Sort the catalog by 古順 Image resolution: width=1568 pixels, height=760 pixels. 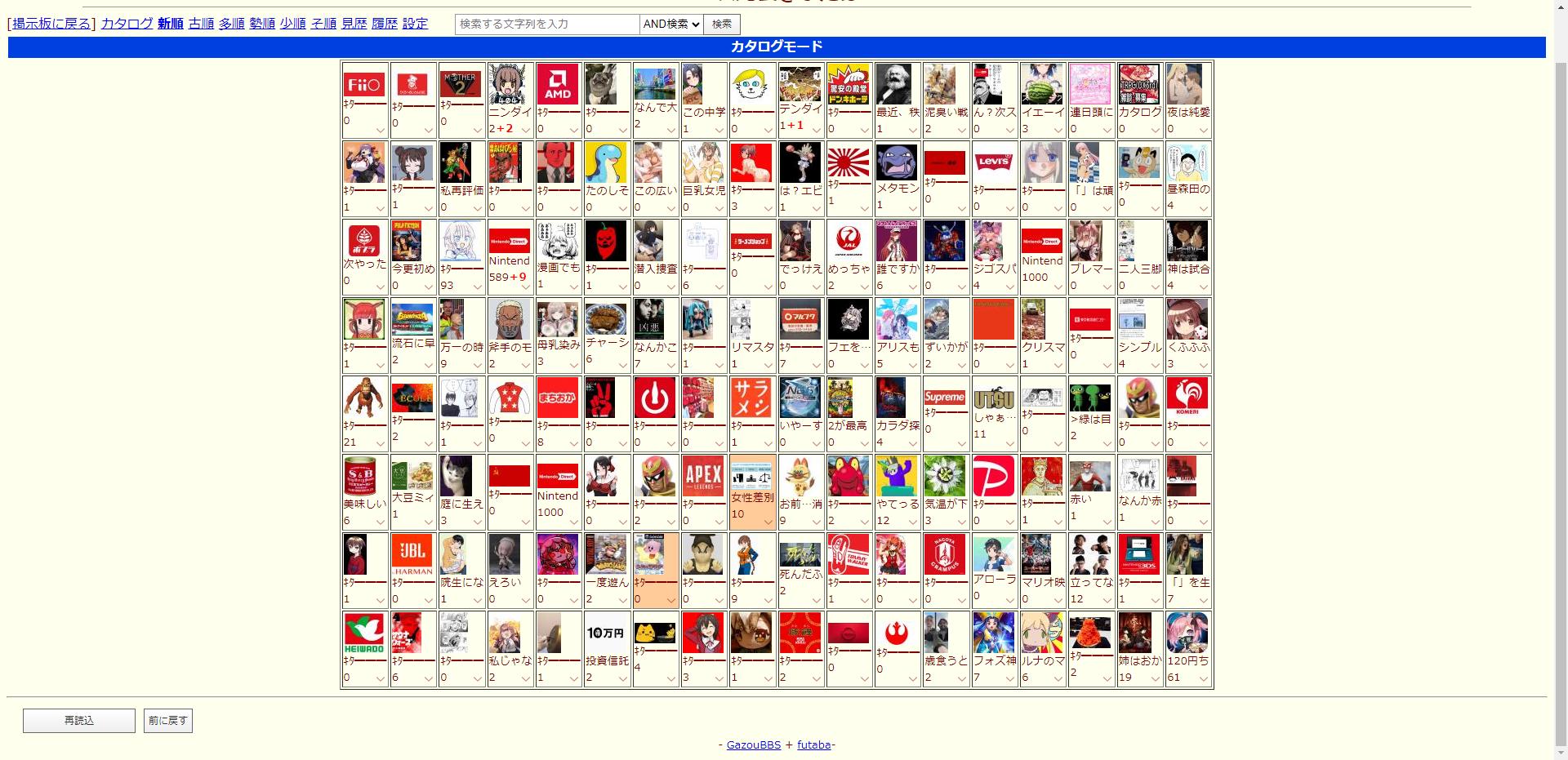pyautogui.click(x=201, y=24)
